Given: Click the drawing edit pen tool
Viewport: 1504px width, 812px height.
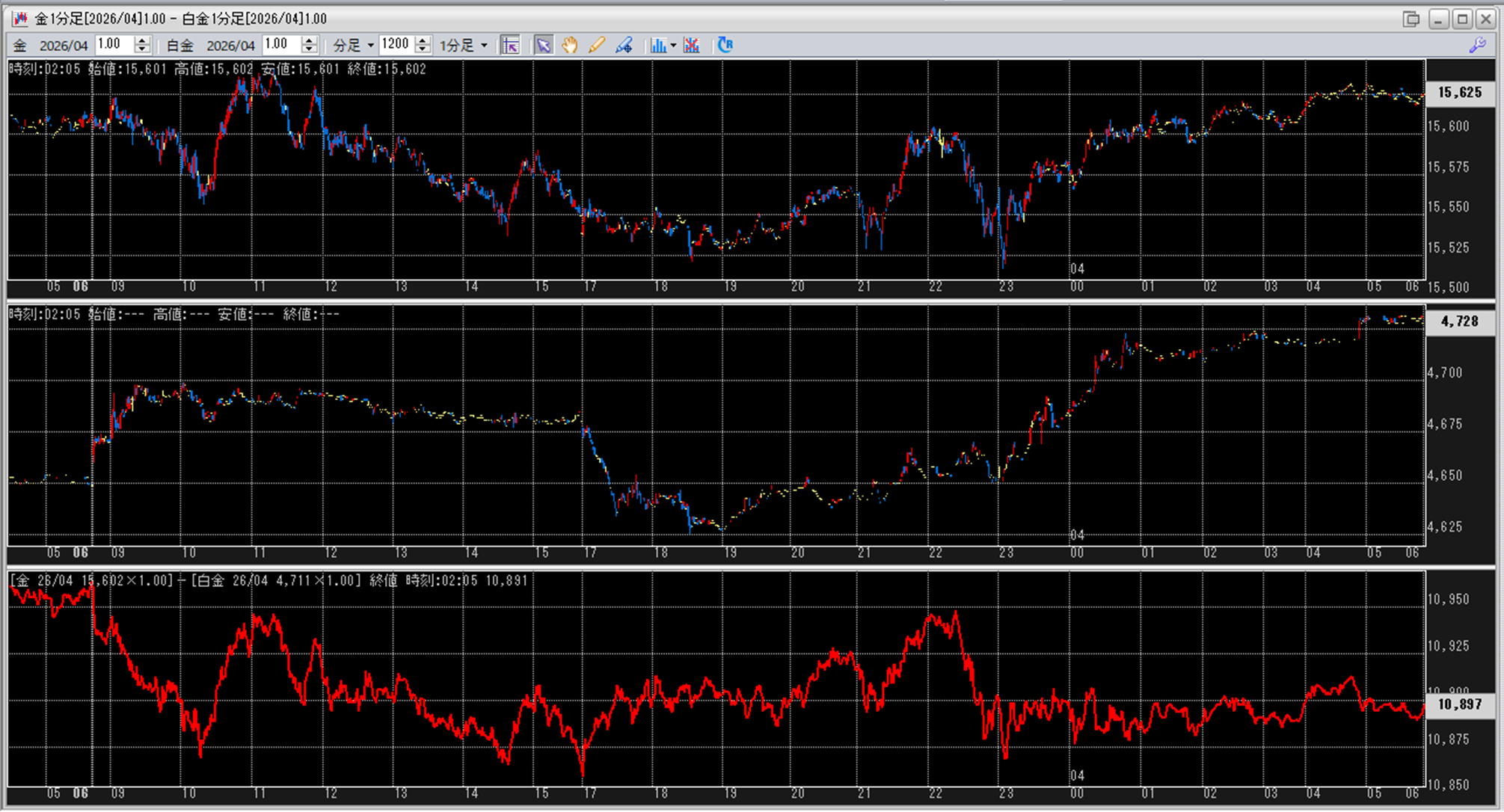Looking at the screenshot, I should click(624, 46).
